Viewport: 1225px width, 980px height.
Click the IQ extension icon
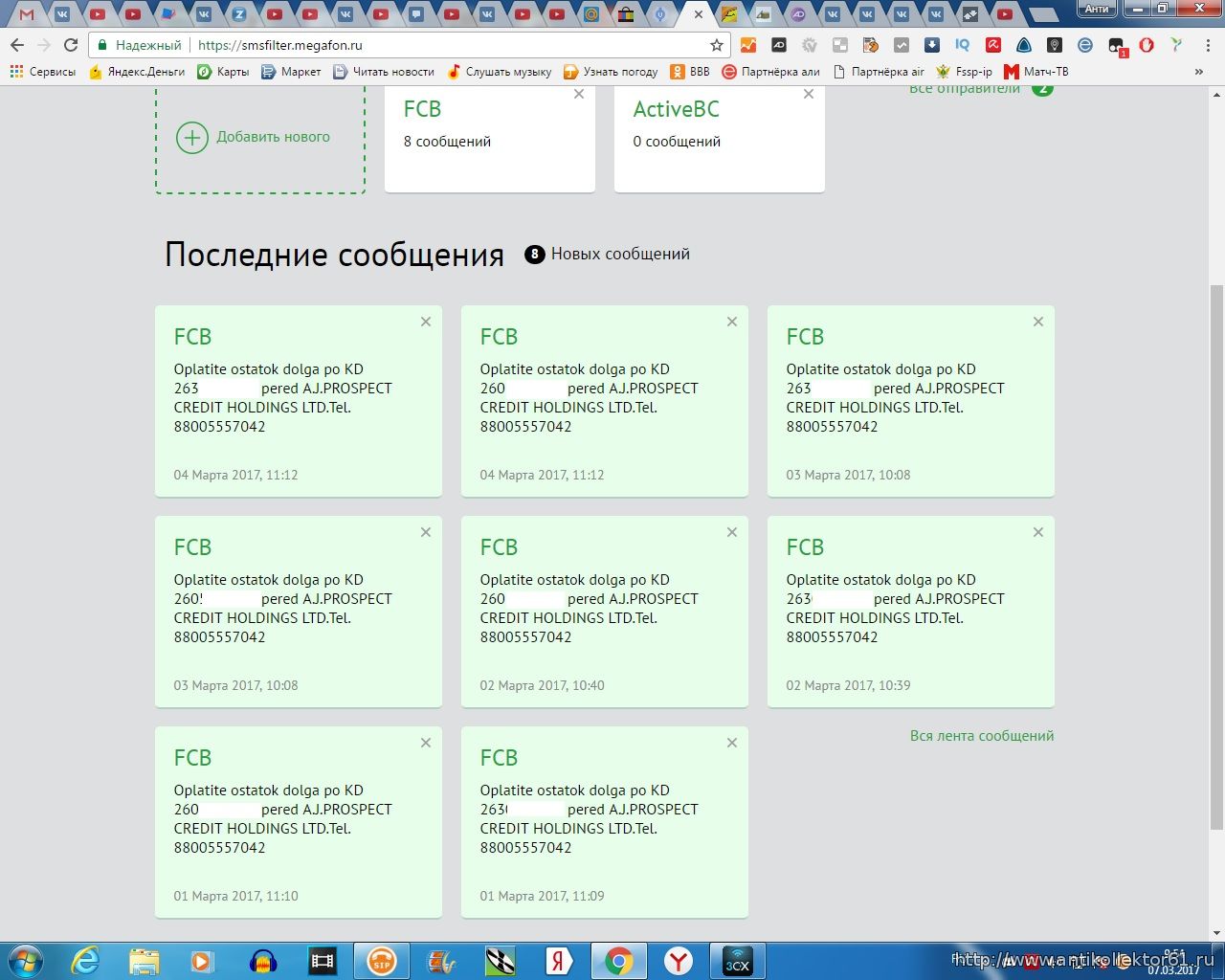pos(963,45)
